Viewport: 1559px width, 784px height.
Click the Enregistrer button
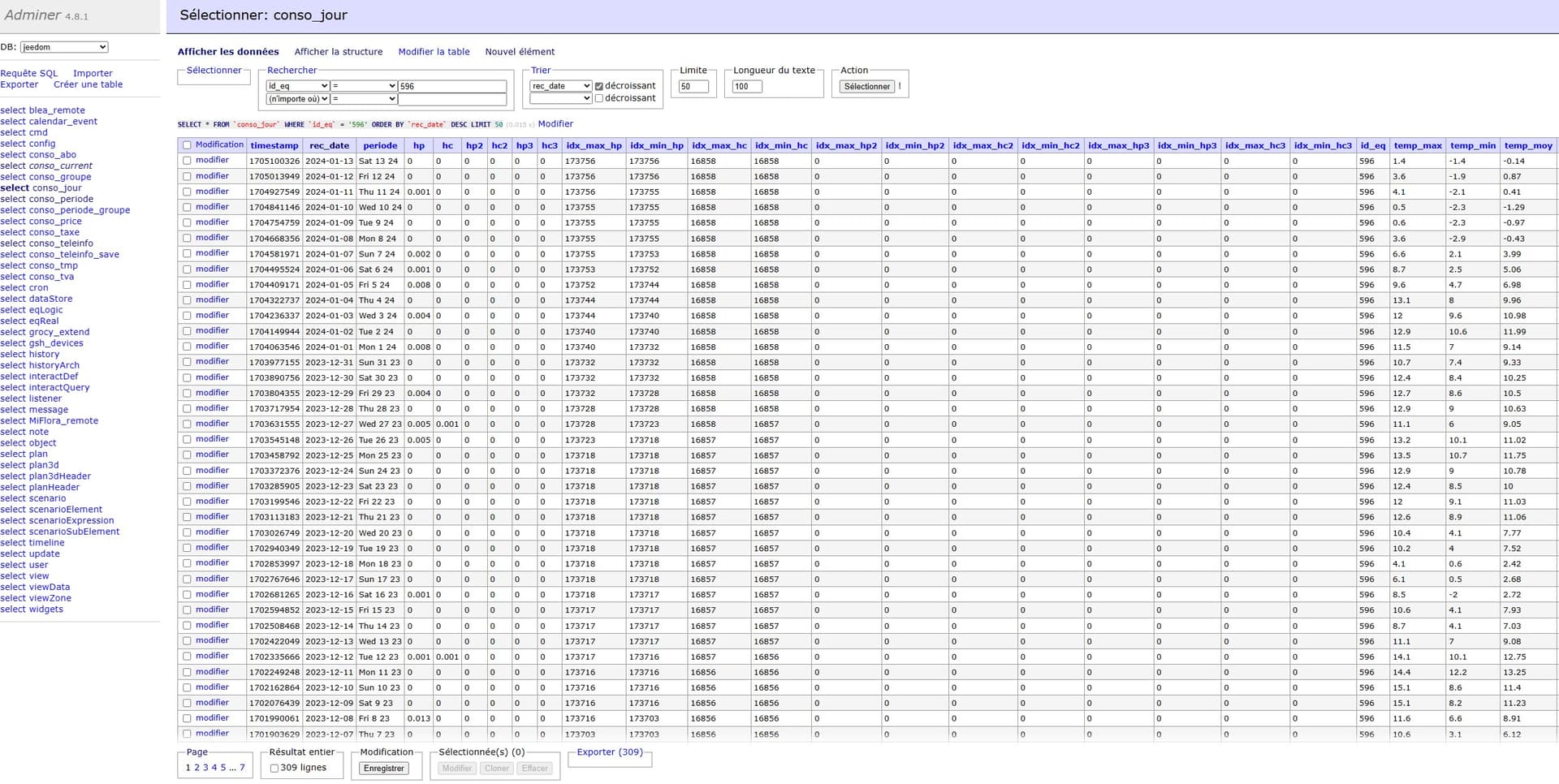tap(384, 769)
